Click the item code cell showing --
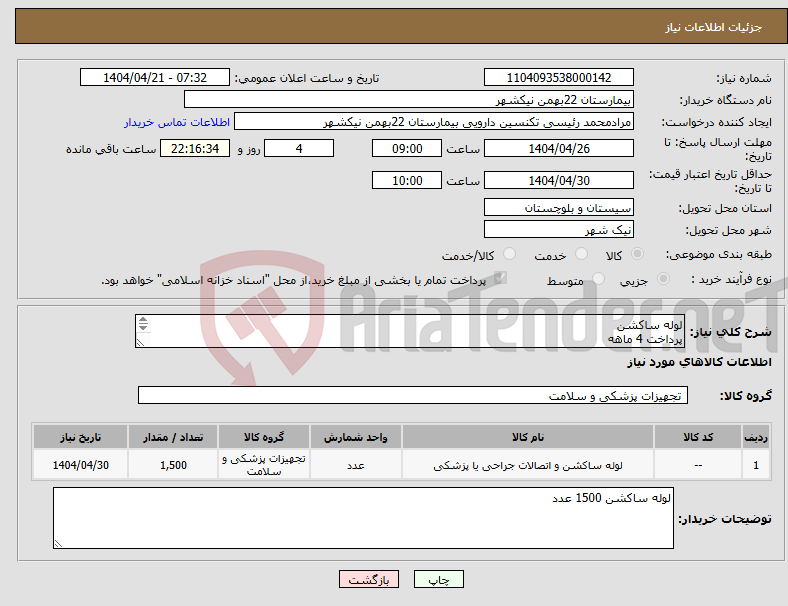Viewport: 788px width, 606px height. (x=698, y=465)
